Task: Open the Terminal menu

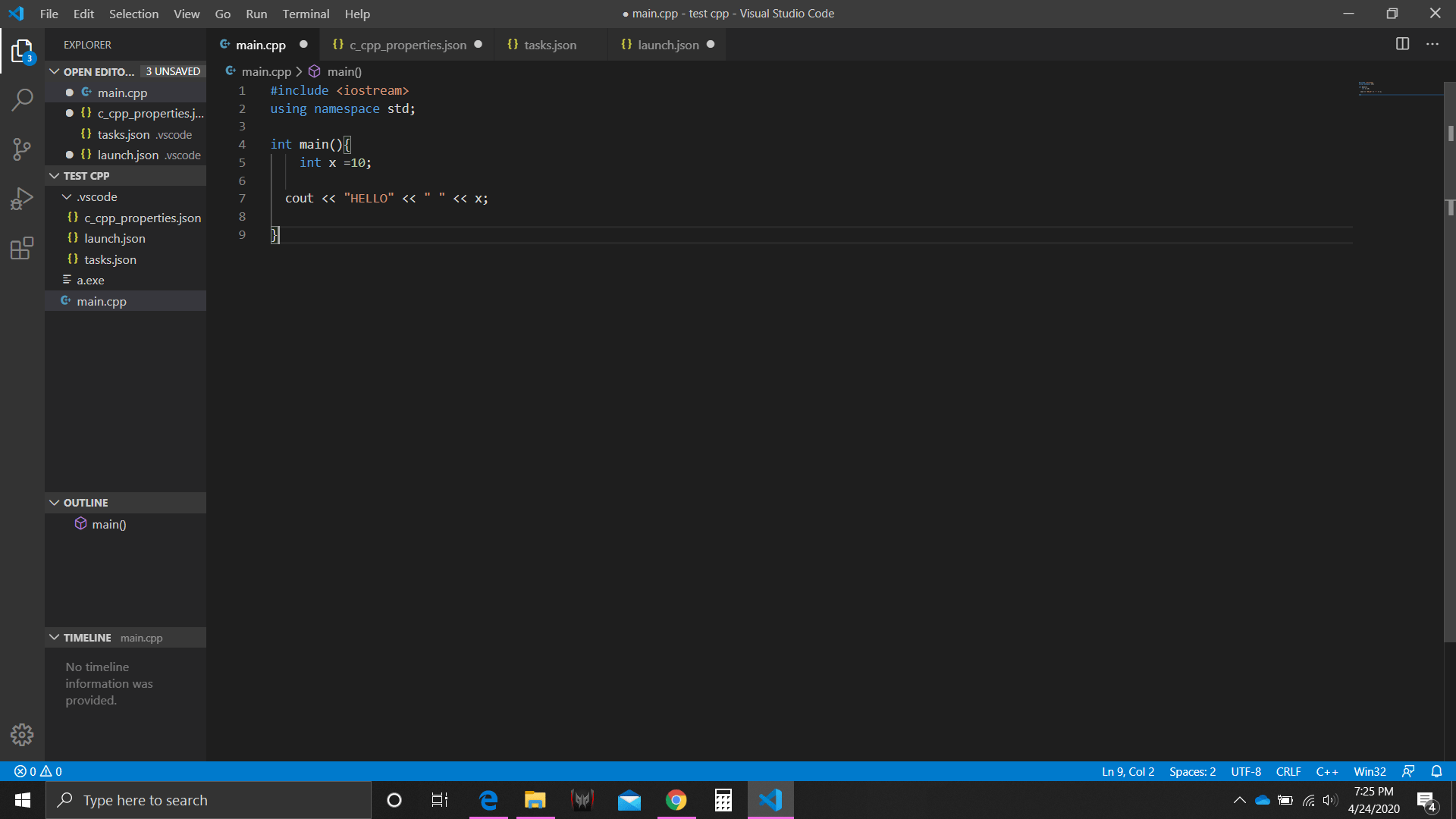Action: point(306,14)
